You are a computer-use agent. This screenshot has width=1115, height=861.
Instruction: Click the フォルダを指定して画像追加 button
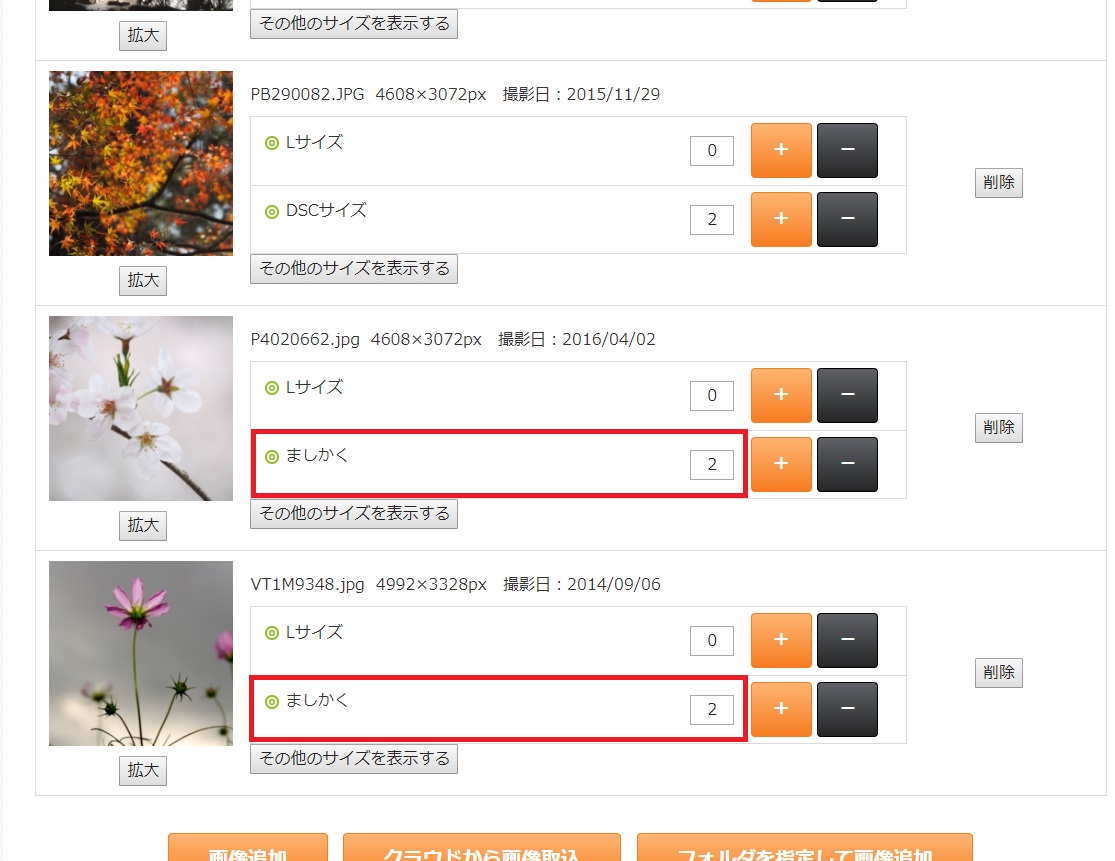tap(804, 849)
